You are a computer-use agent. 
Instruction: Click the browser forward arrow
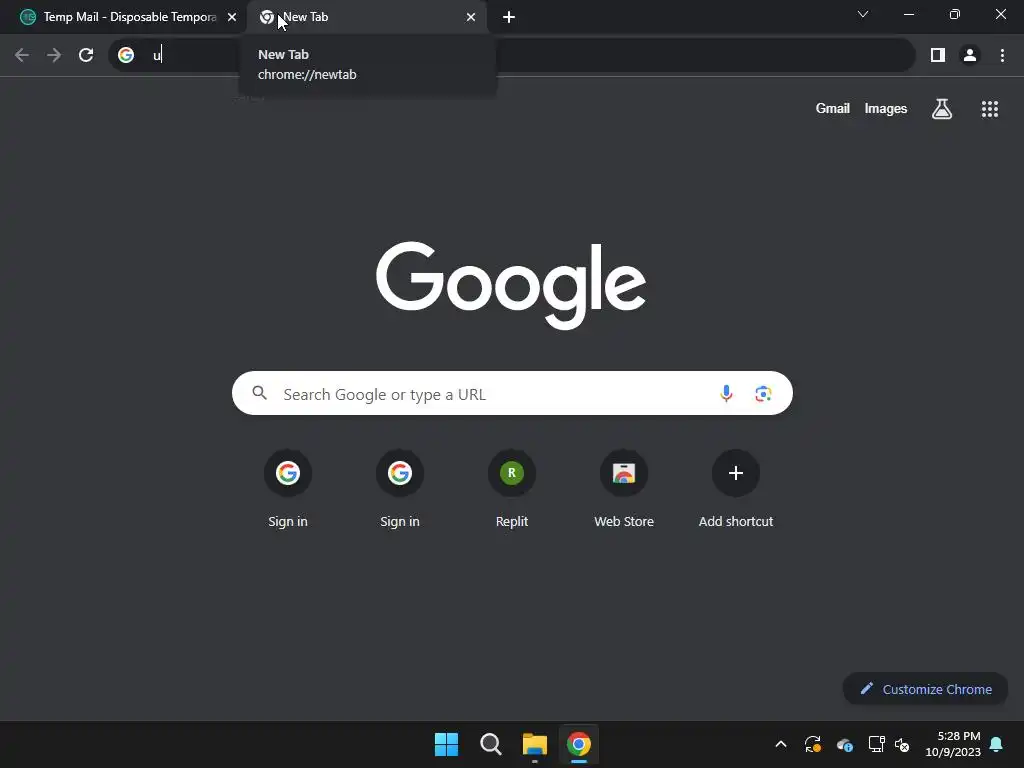[x=54, y=56]
